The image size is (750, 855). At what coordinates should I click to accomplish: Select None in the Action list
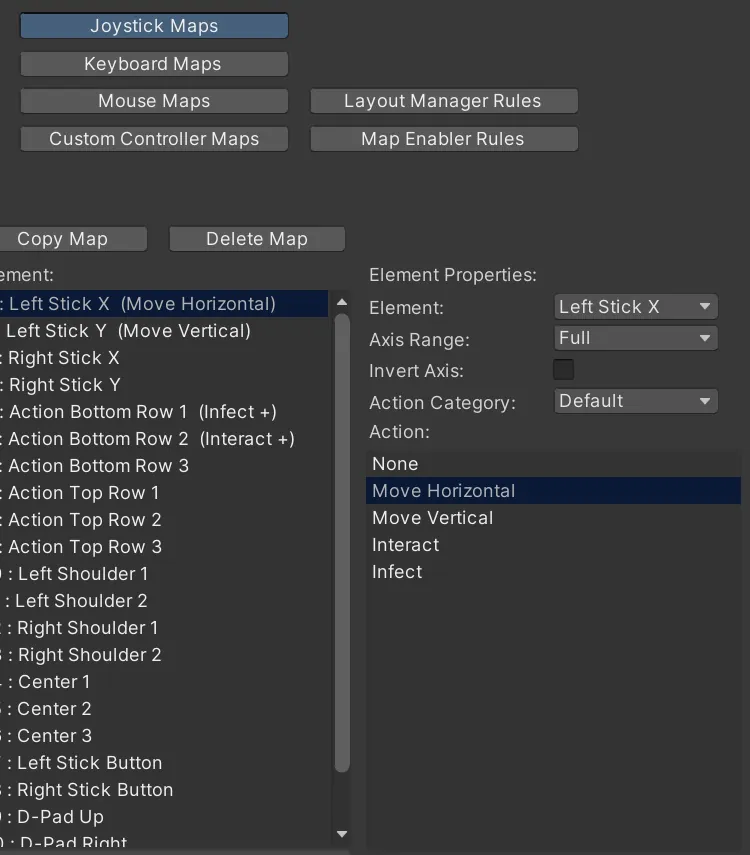click(553, 463)
